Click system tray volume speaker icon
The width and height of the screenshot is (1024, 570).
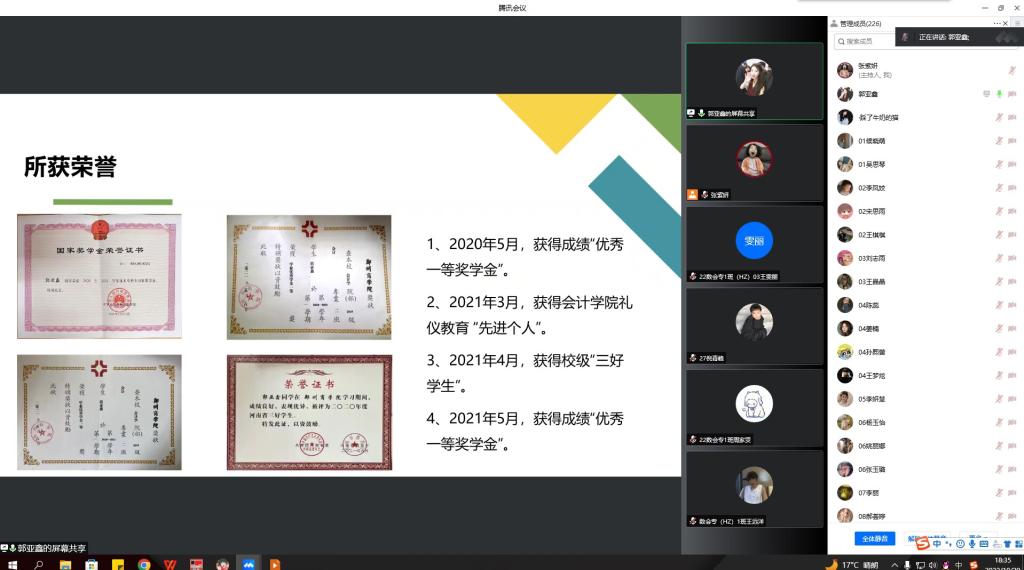(x=933, y=565)
